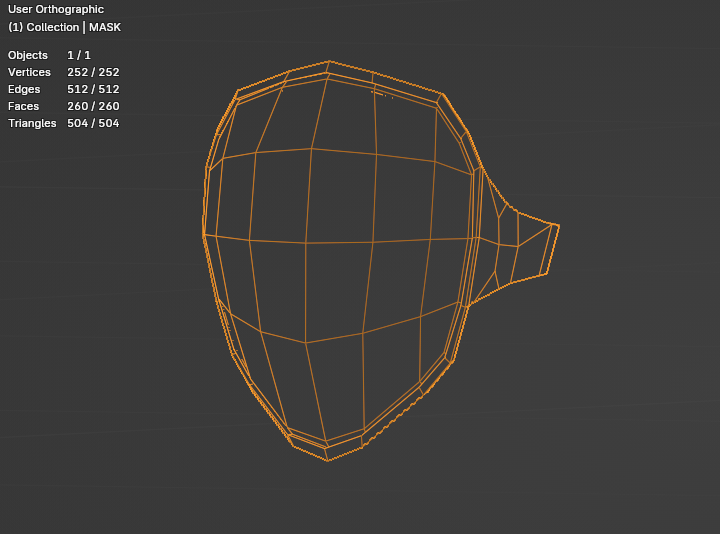
Task: Select the Objects statistics label
Action: [28, 55]
